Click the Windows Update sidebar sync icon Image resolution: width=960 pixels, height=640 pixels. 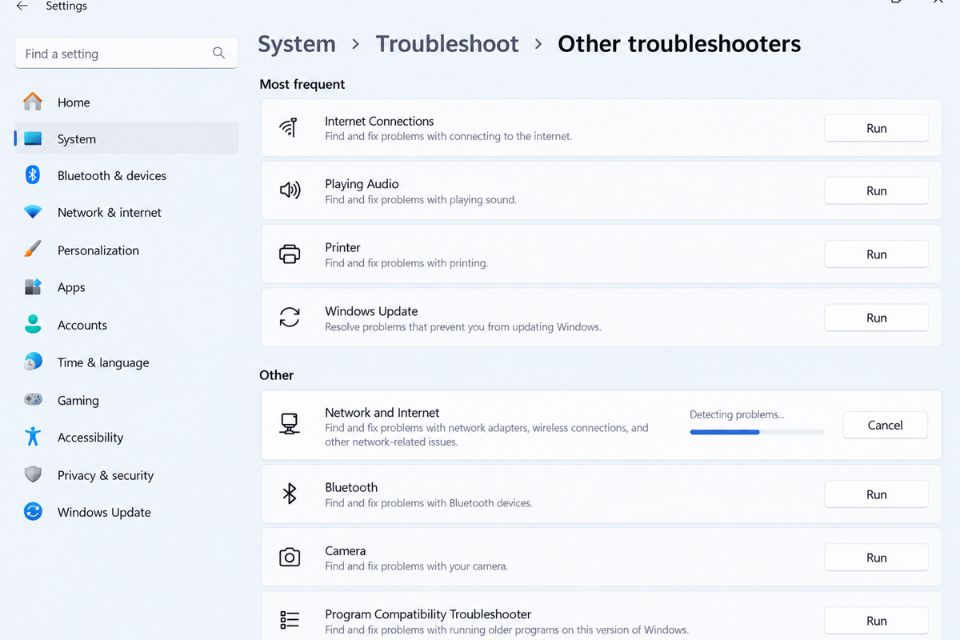[x=33, y=511]
